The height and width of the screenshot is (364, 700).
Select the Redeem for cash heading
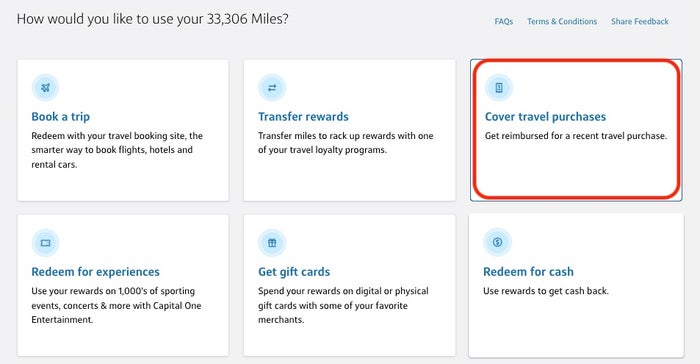528,272
